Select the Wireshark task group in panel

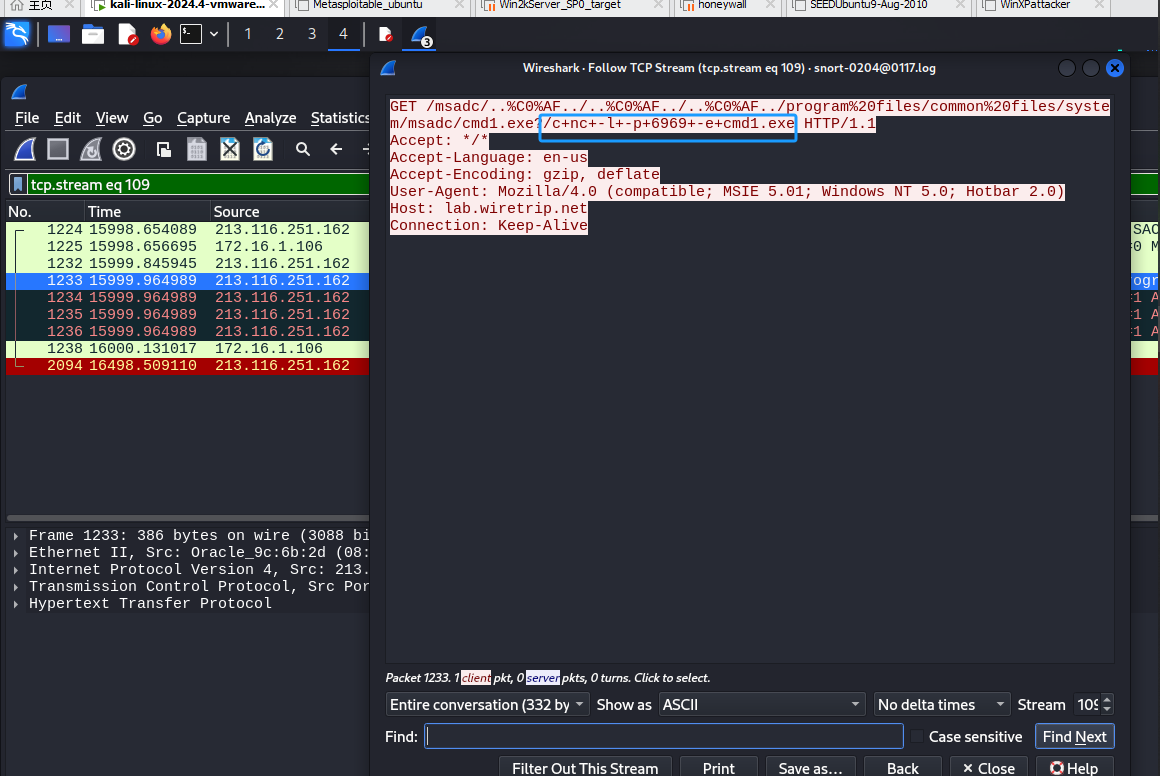(x=420, y=35)
